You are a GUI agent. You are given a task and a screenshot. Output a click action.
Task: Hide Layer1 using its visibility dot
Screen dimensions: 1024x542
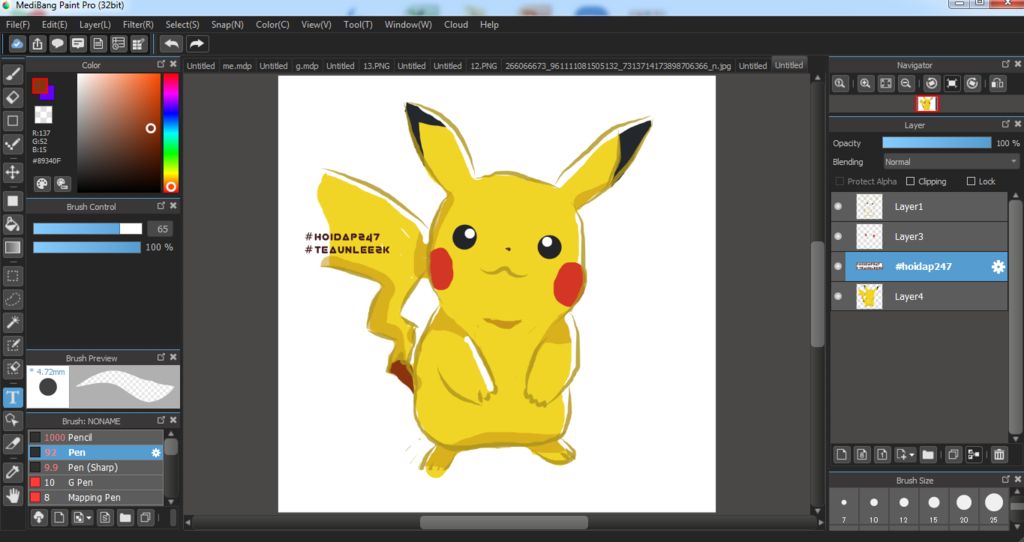(x=838, y=206)
